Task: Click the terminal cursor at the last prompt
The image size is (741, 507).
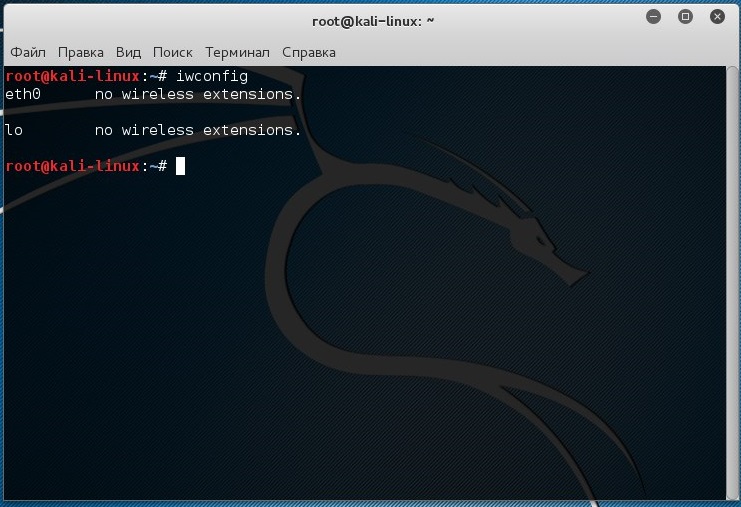Action: point(181,166)
